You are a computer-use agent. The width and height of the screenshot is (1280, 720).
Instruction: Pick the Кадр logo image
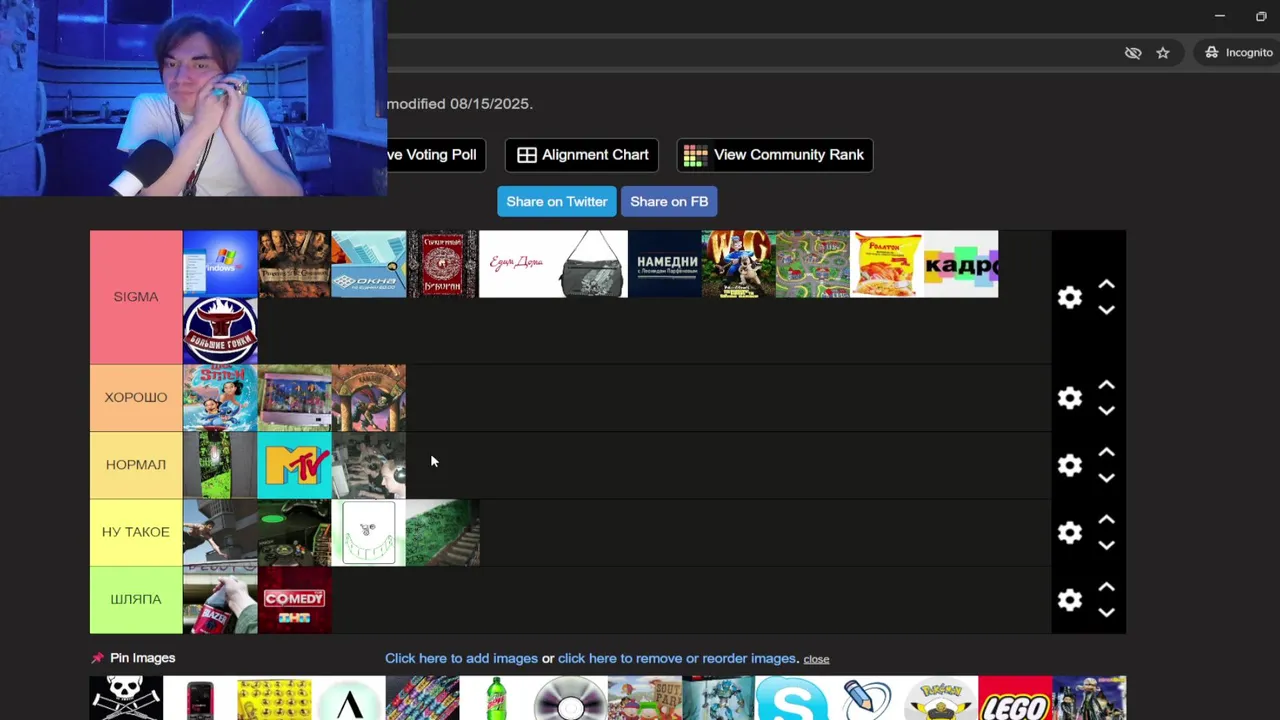pyautogui.click(x=961, y=264)
